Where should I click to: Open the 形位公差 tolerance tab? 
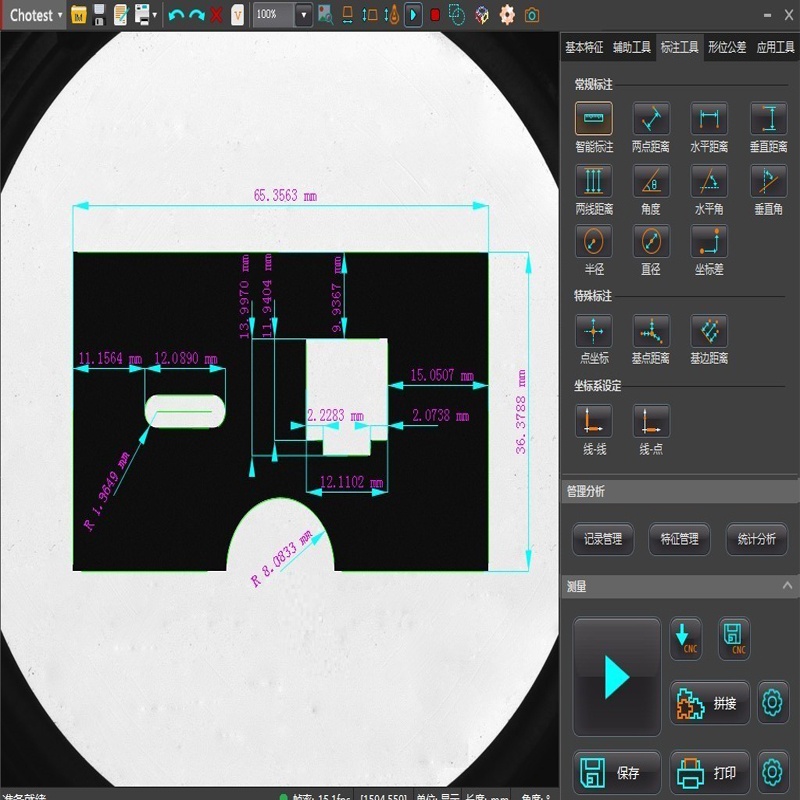[727, 47]
